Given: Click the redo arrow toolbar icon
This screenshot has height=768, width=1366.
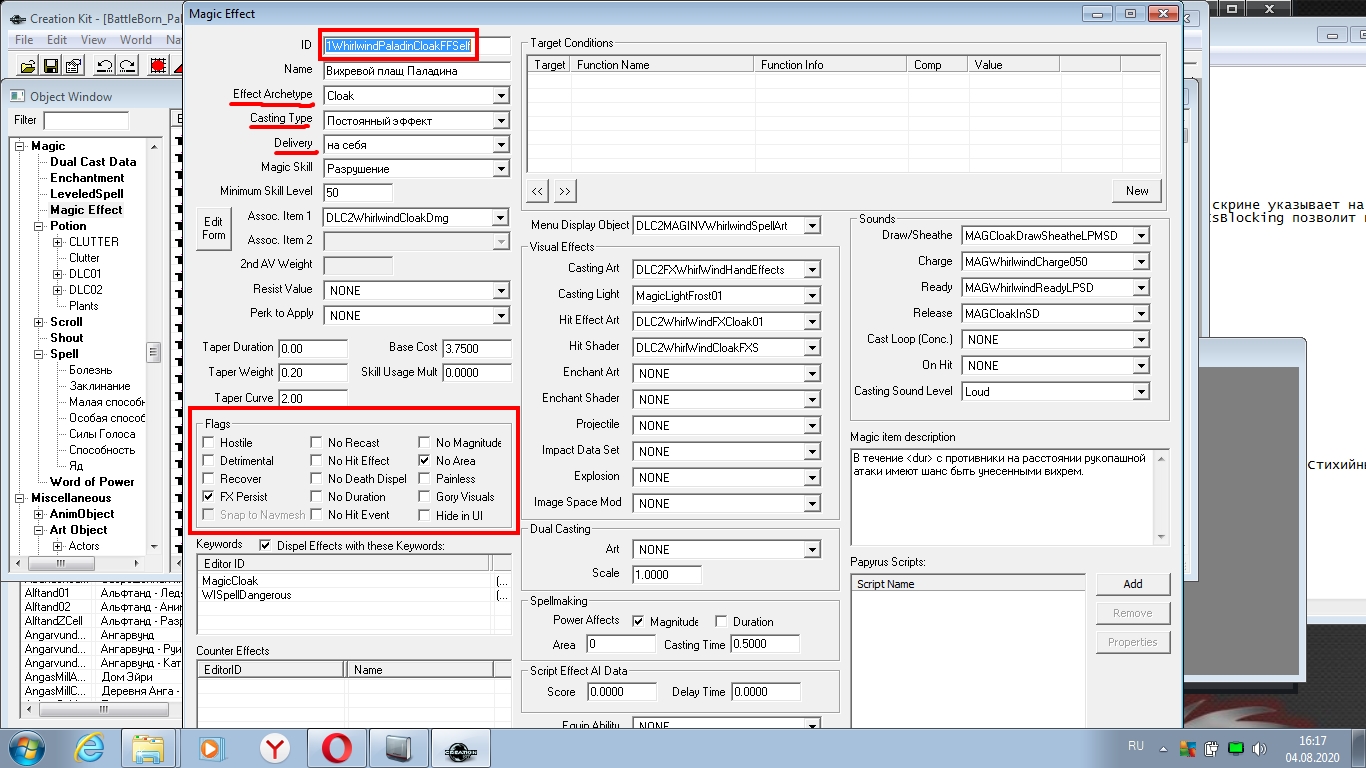Looking at the screenshot, I should point(127,66).
